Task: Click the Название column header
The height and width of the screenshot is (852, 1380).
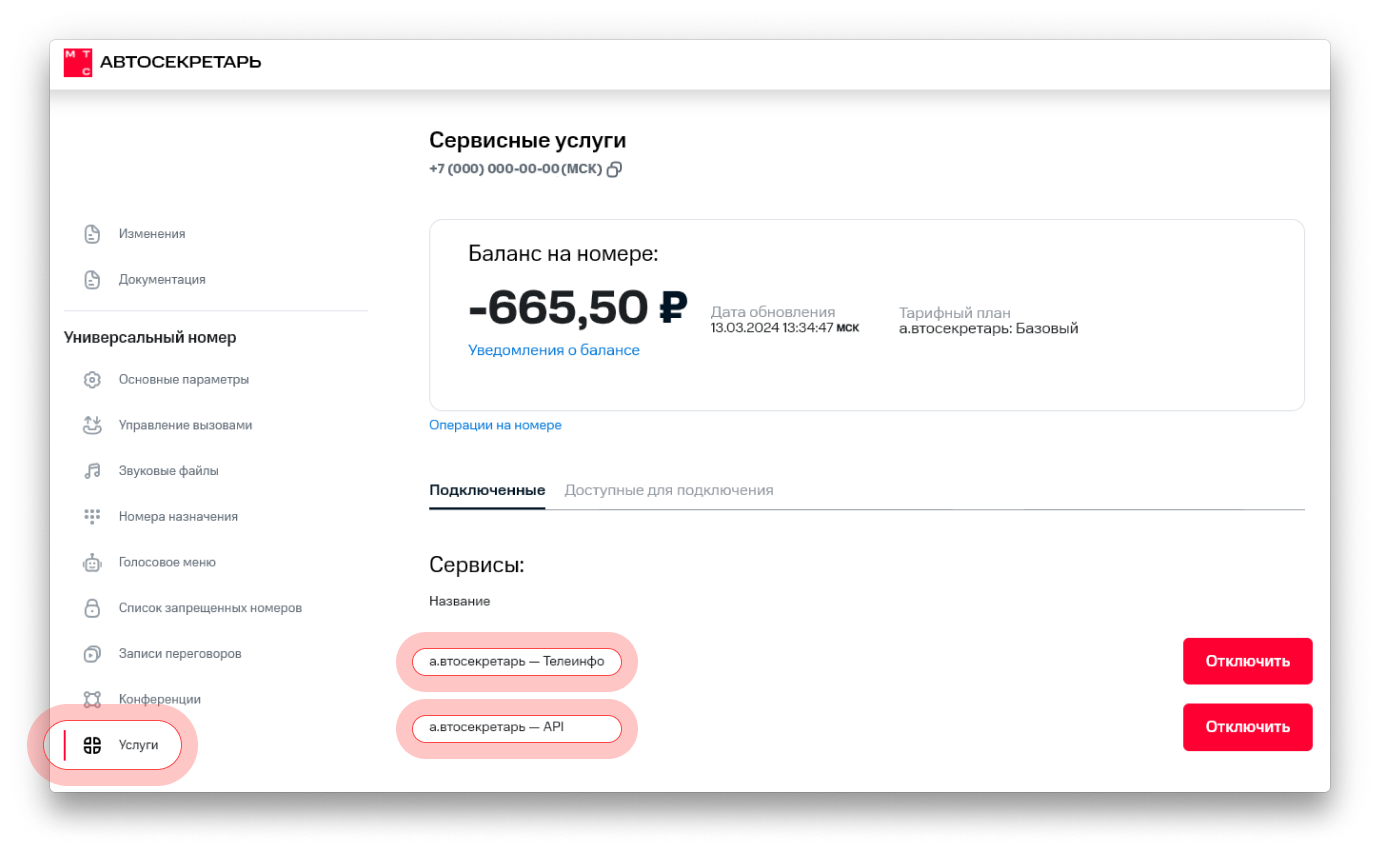Action: coord(460,601)
